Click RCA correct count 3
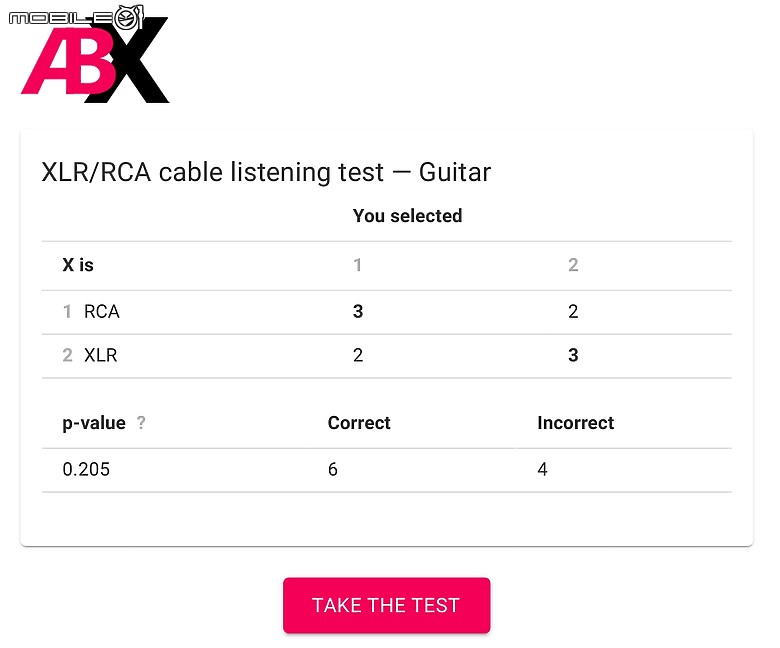780x648 pixels. click(x=358, y=311)
